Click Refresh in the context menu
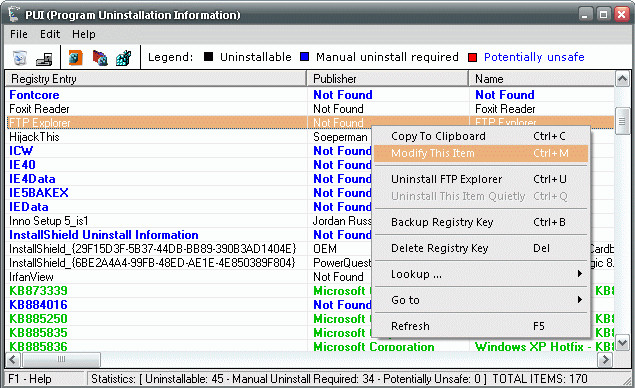 click(x=481, y=326)
